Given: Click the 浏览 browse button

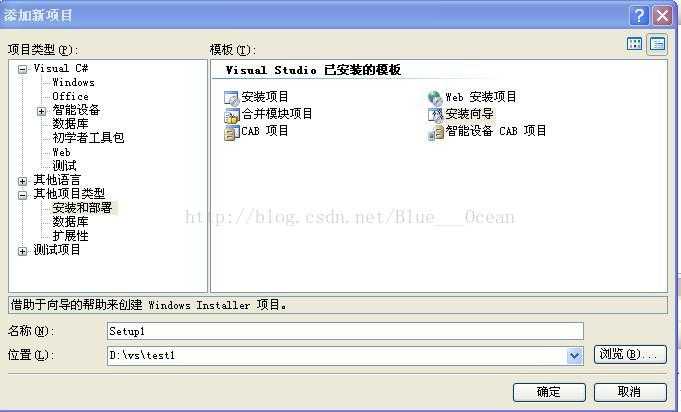Looking at the screenshot, I should [630, 354].
